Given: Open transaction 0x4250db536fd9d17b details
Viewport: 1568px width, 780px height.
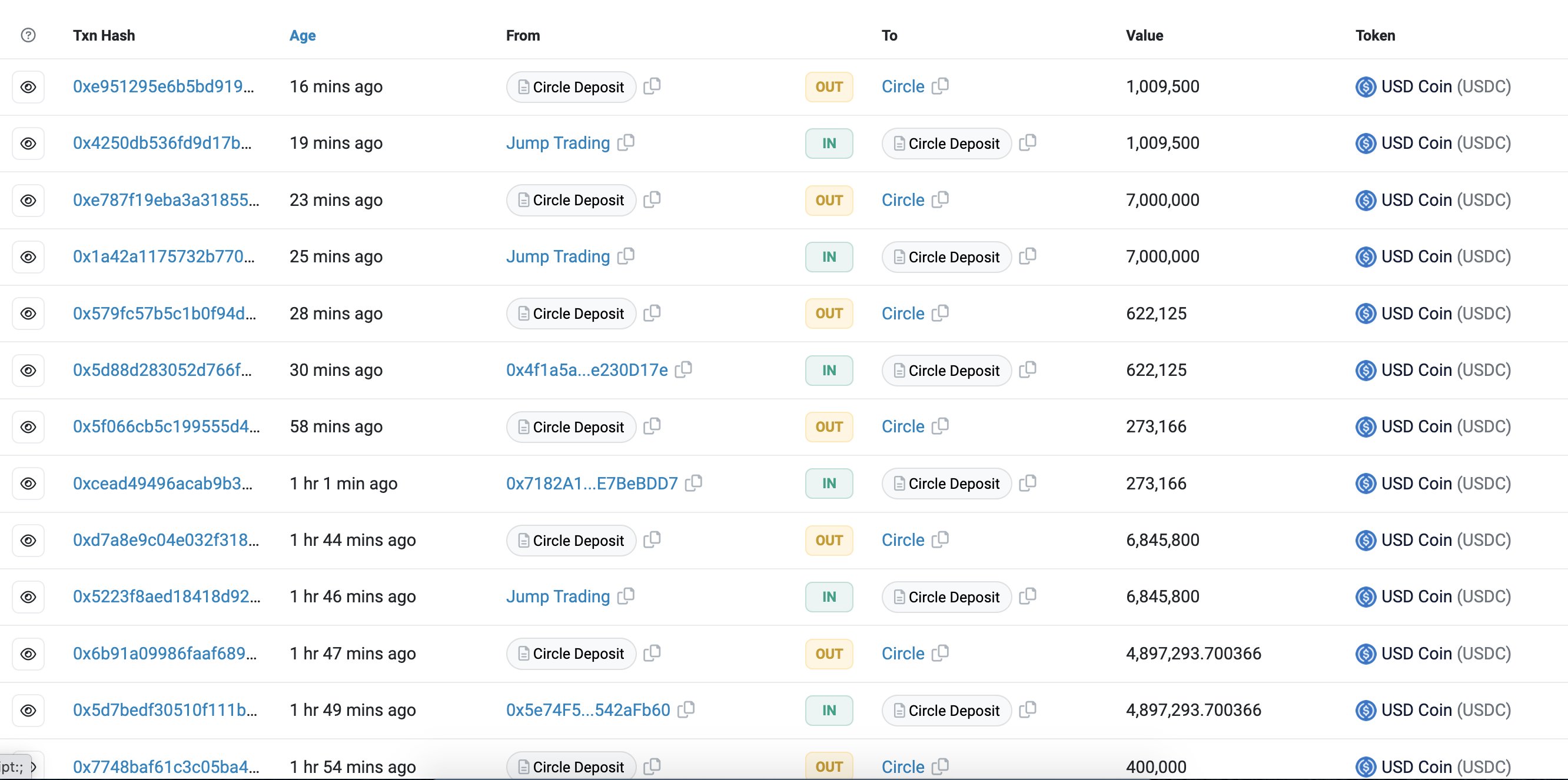Looking at the screenshot, I should (x=162, y=143).
